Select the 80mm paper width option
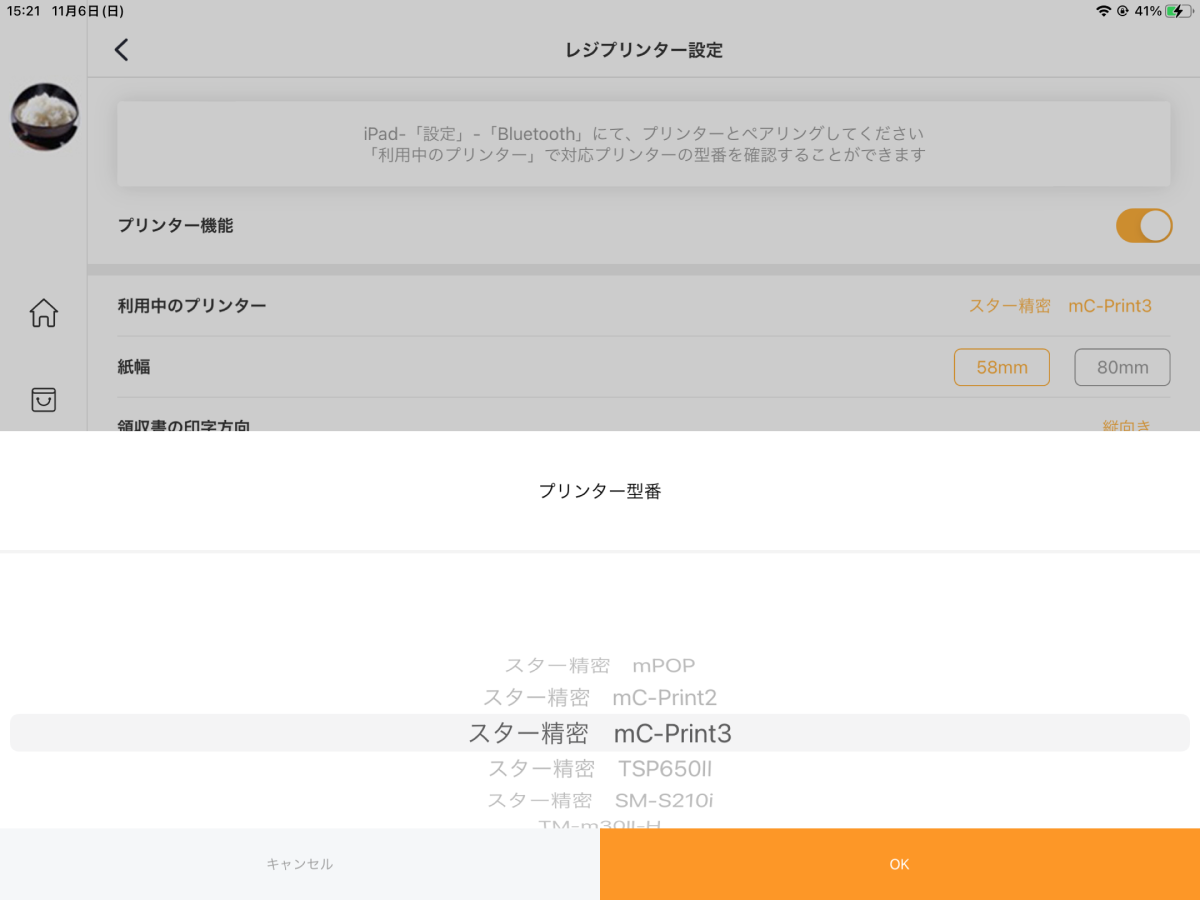Image resolution: width=1200 pixels, height=900 pixels. click(1122, 367)
